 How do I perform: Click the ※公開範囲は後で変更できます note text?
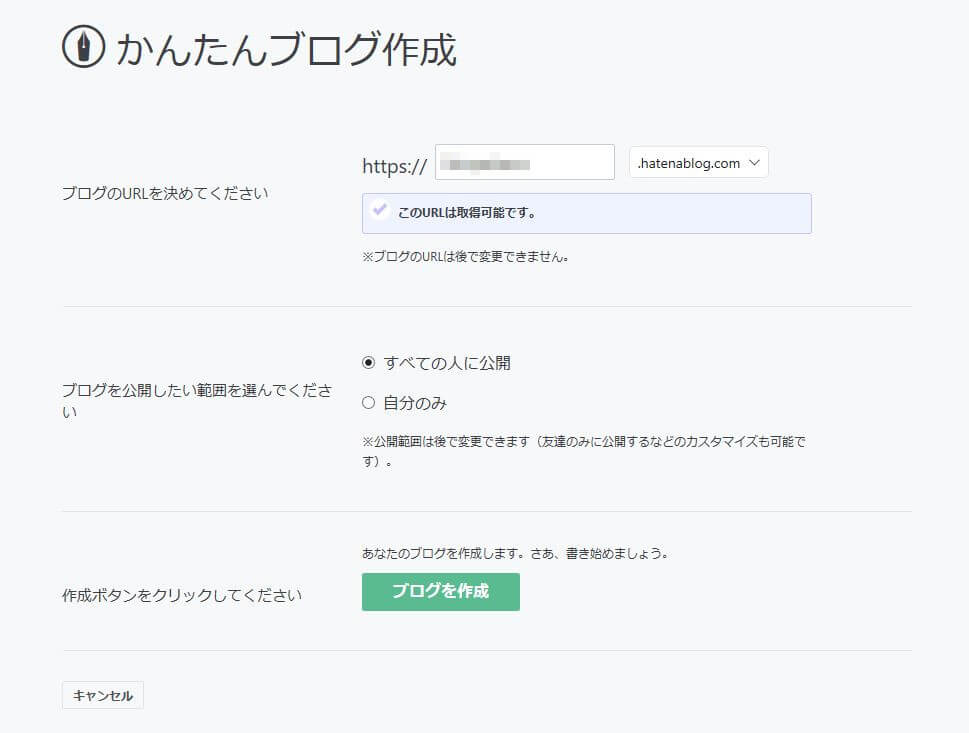click(584, 451)
